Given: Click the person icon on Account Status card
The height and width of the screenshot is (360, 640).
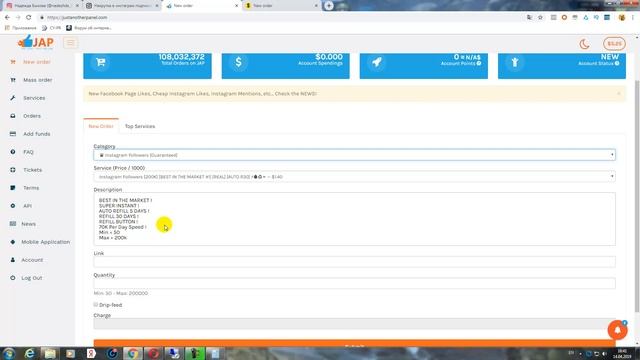Looking at the screenshot, I should tap(515, 62).
